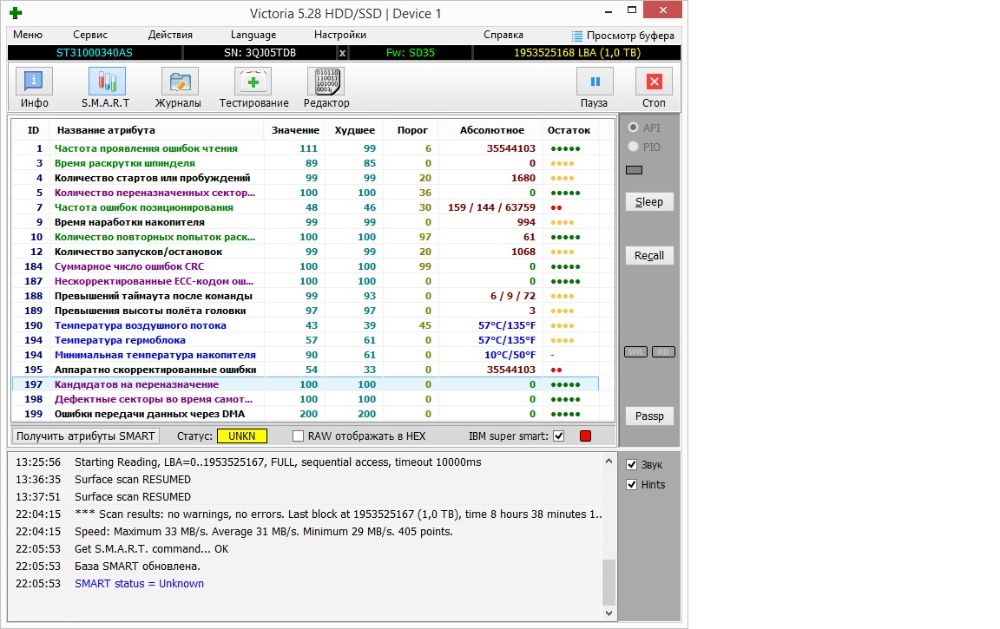Sort by the Порог column header

pyautogui.click(x=412, y=130)
